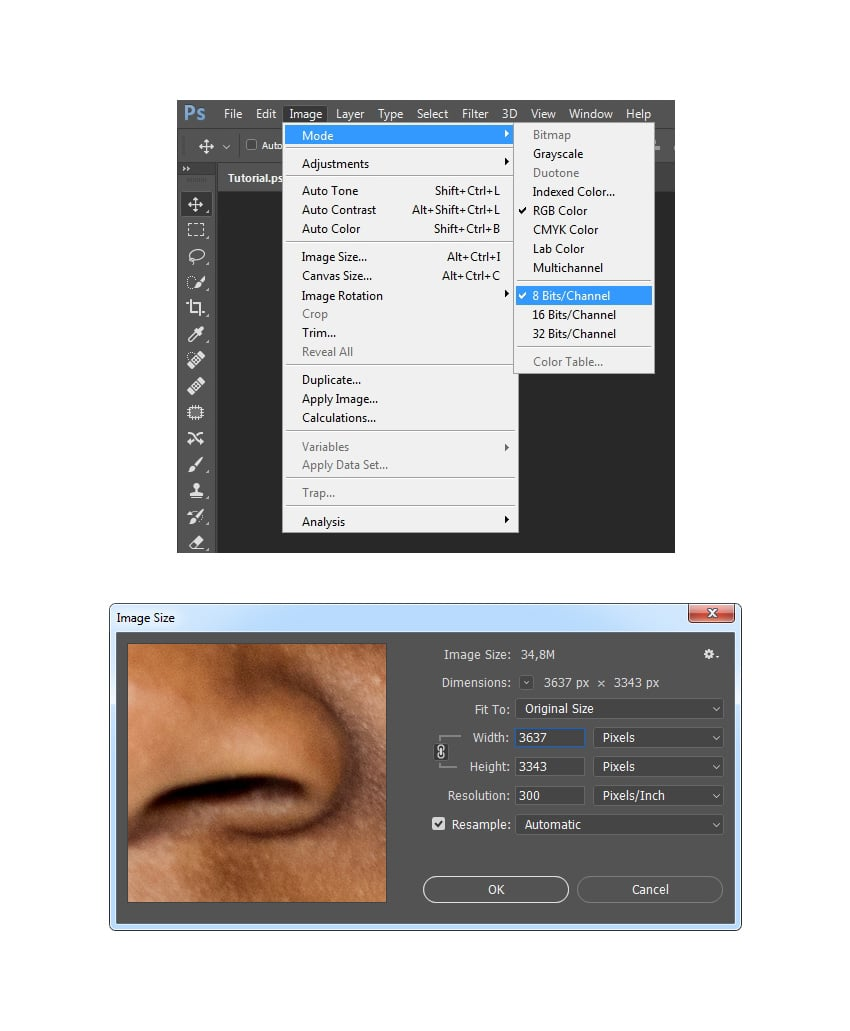The width and height of the screenshot is (850, 1031).
Task: Apply Auto Contrast
Action: point(400,210)
